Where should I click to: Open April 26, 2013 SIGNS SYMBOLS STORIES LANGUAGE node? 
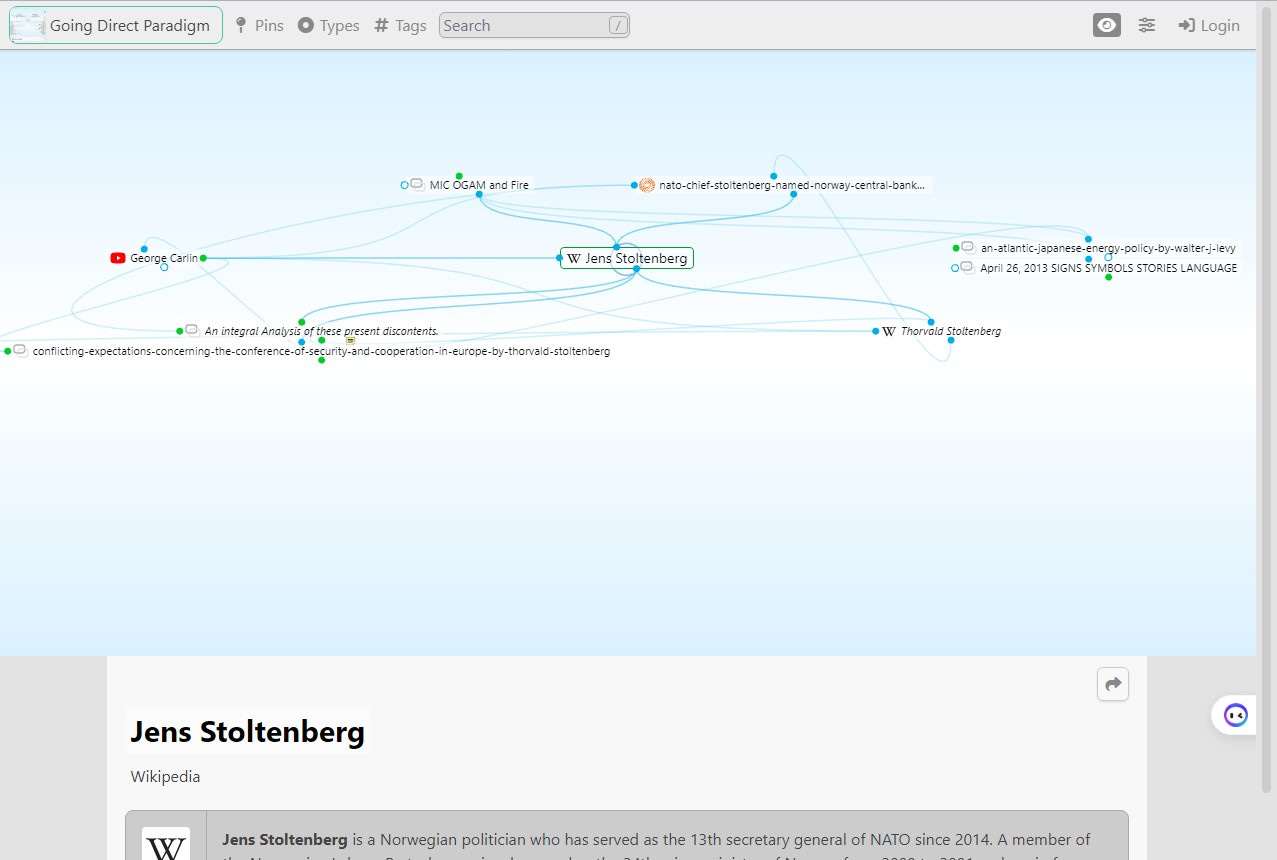(x=1108, y=268)
